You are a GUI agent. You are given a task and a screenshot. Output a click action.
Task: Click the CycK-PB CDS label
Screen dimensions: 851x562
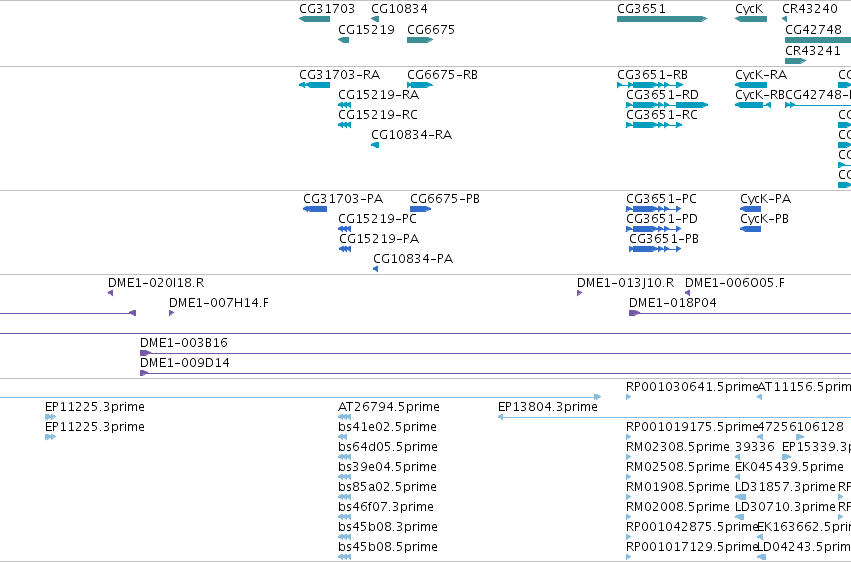tap(764, 219)
